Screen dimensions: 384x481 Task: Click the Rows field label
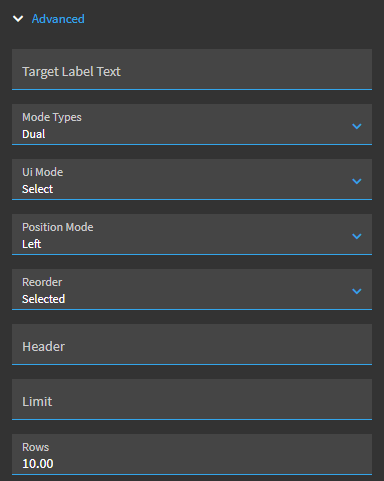[x=35, y=447]
